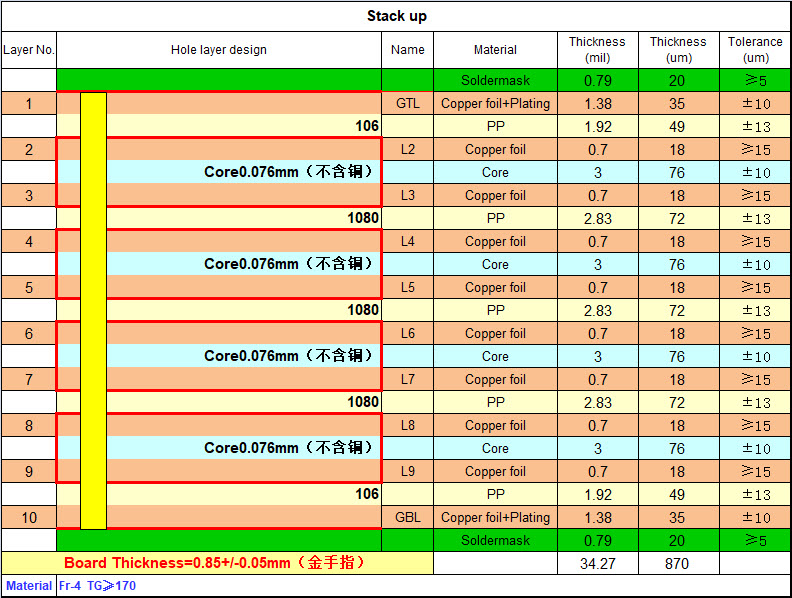The height and width of the screenshot is (598, 792).
Task: Click the bottom Soldermask material cell
Action: pyautogui.click(x=496, y=540)
